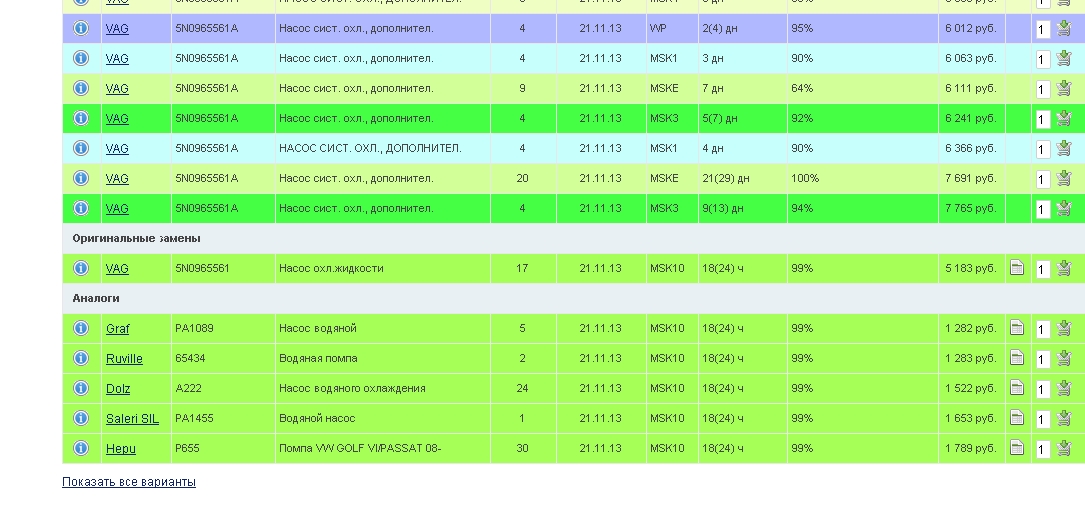This screenshot has height=507, width=1085.
Task: Add the 6 366 руб. VAG item to cart
Action: (1064, 148)
